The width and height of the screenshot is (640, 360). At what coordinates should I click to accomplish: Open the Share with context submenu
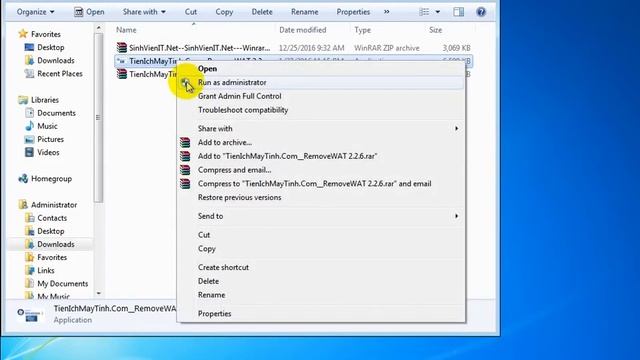point(321,129)
